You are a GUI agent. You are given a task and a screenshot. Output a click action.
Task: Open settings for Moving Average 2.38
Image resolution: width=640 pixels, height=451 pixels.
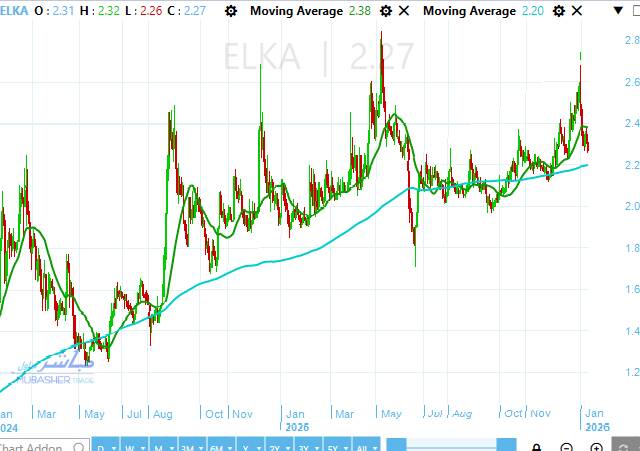tap(385, 11)
